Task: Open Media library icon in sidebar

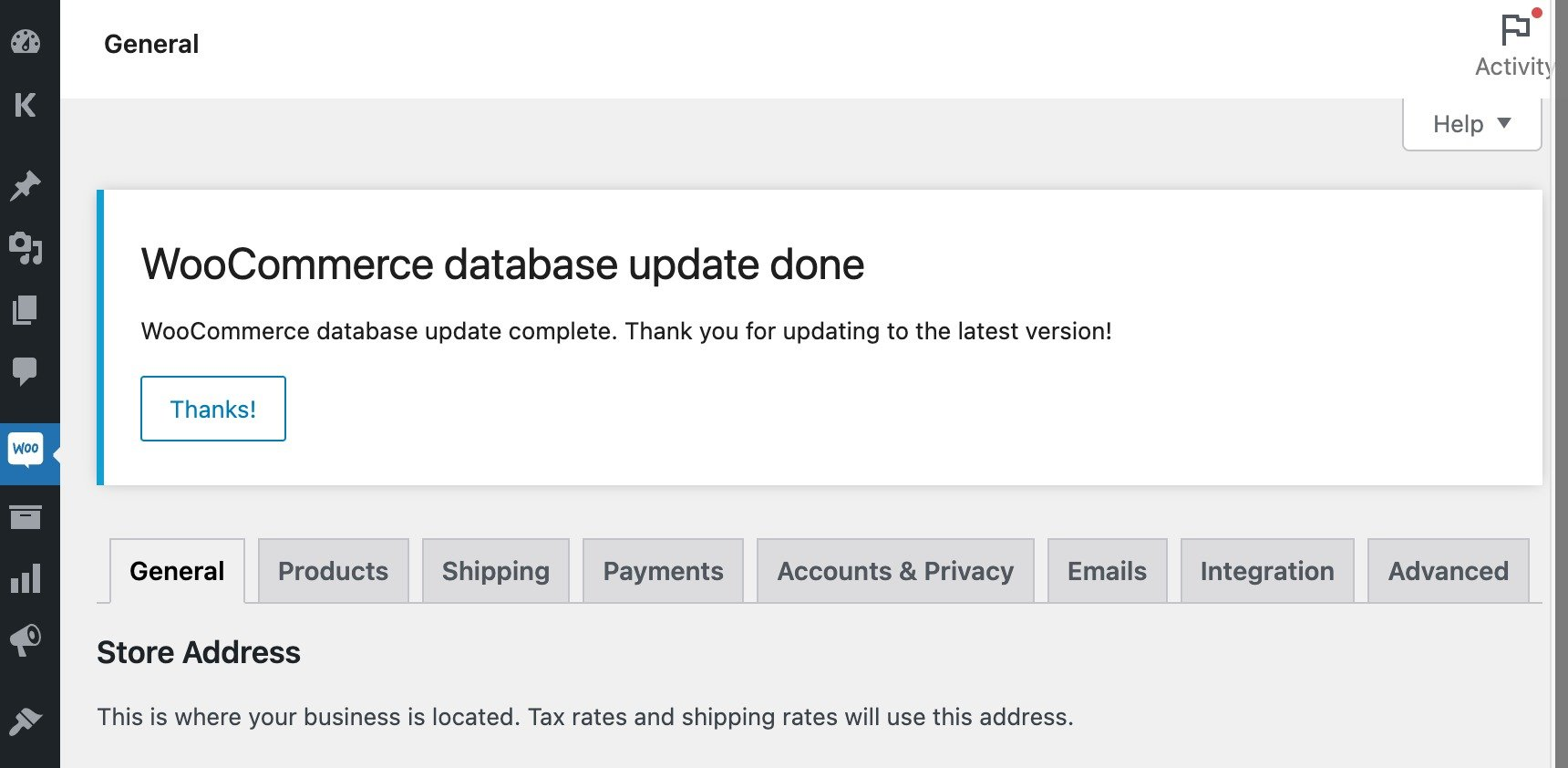Action: [x=26, y=248]
